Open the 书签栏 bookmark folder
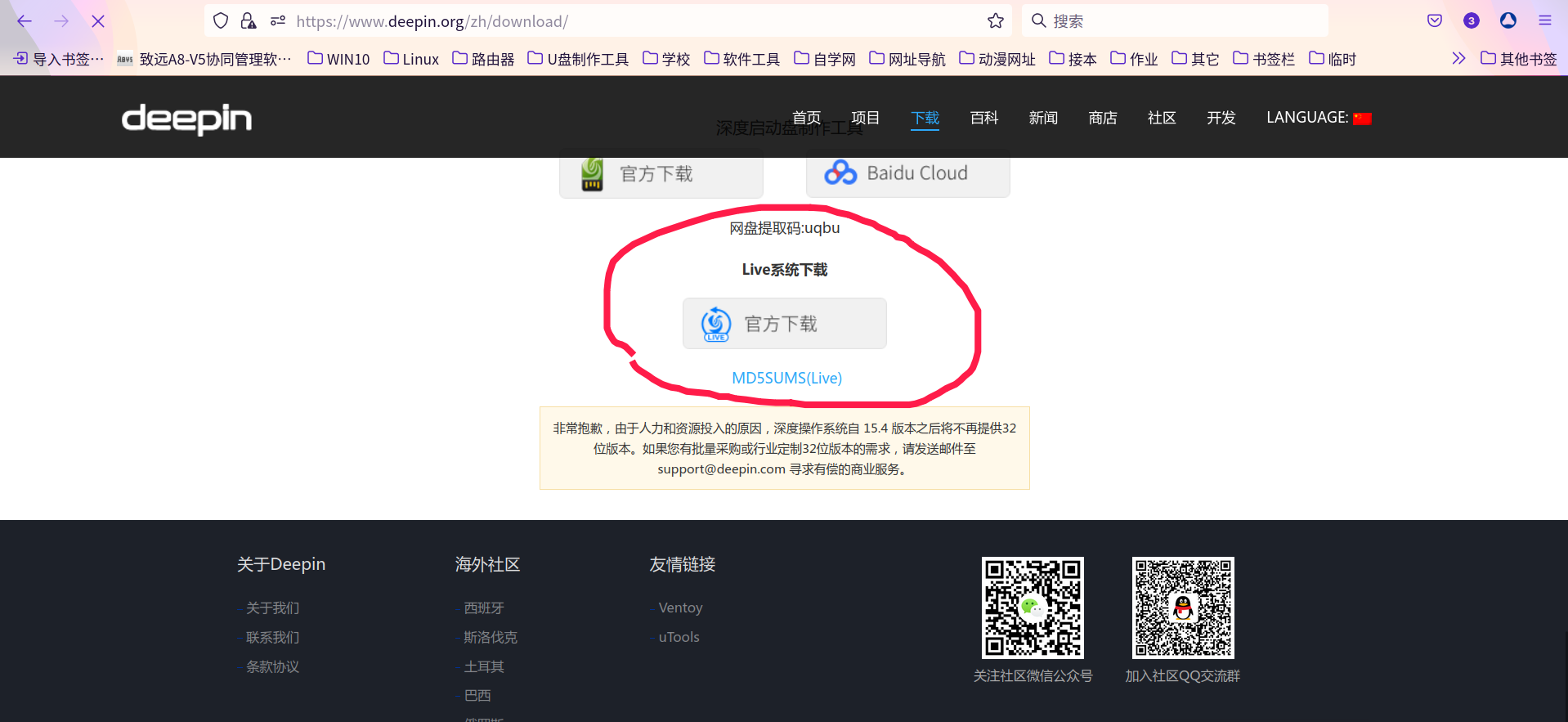This screenshot has height=722, width=1568. 1264,59
